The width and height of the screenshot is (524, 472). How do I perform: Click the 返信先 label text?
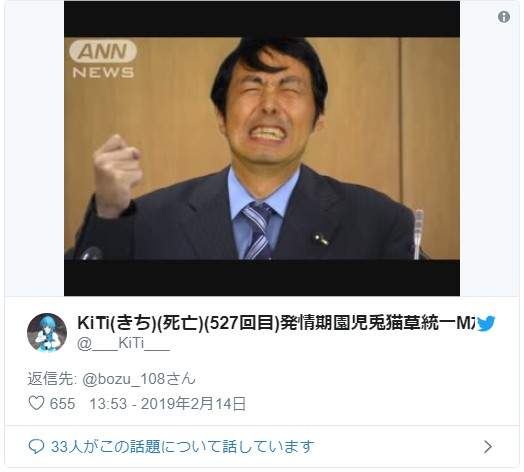pos(52,379)
